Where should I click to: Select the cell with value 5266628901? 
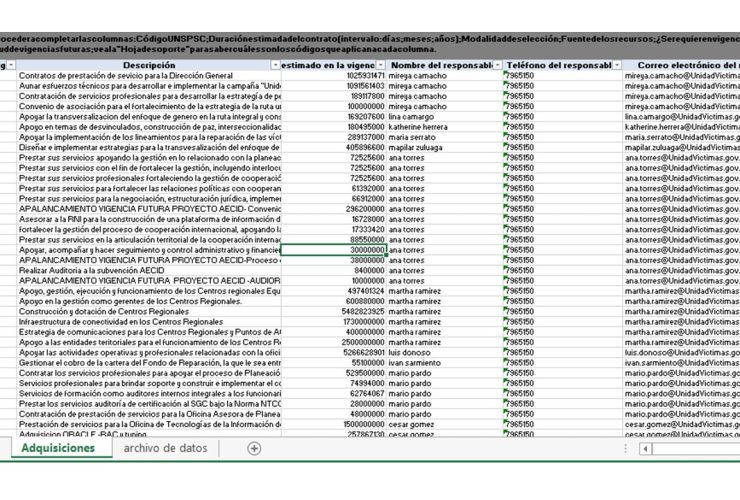point(334,353)
